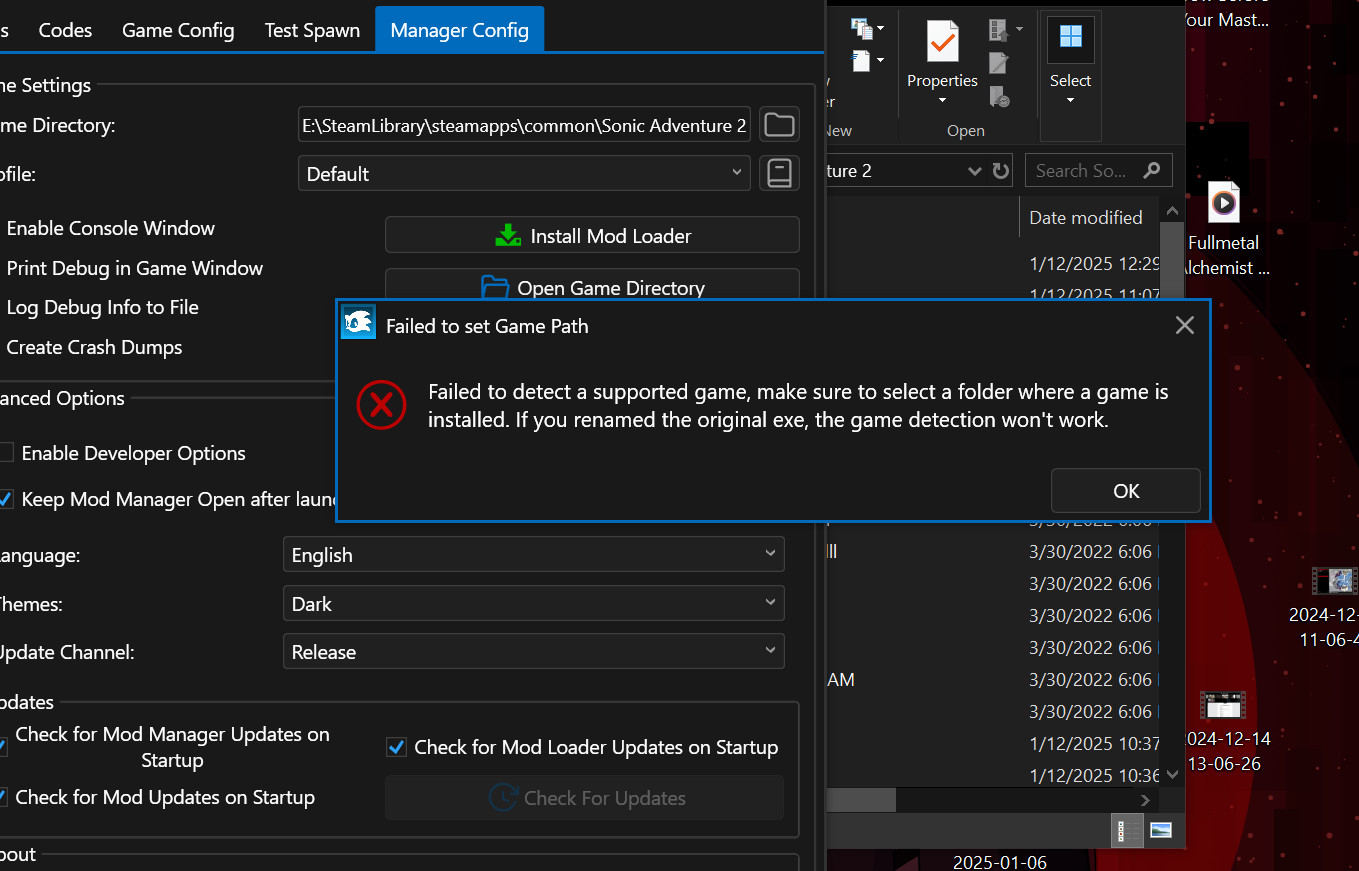Image resolution: width=1359 pixels, height=871 pixels.
Task: Open the Update Channel dropdown set to Release
Action: click(533, 651)
